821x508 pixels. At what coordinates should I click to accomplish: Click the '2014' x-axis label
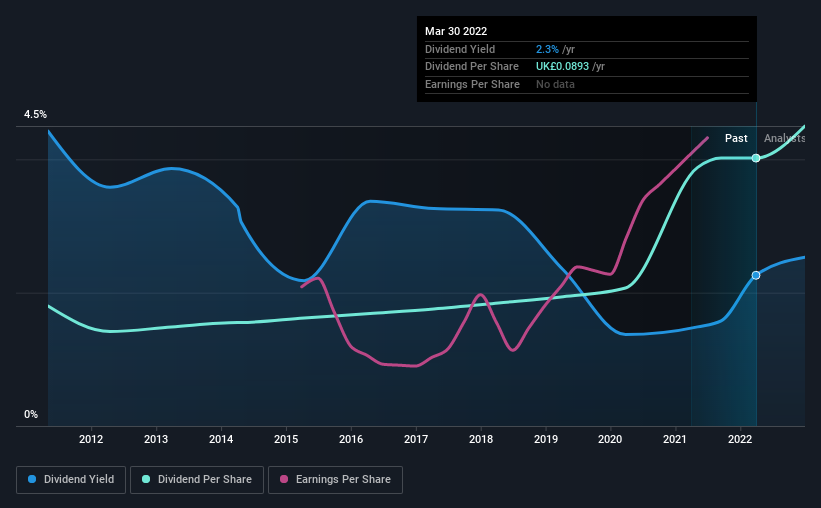pyautogui.click(x=221, y=439)
